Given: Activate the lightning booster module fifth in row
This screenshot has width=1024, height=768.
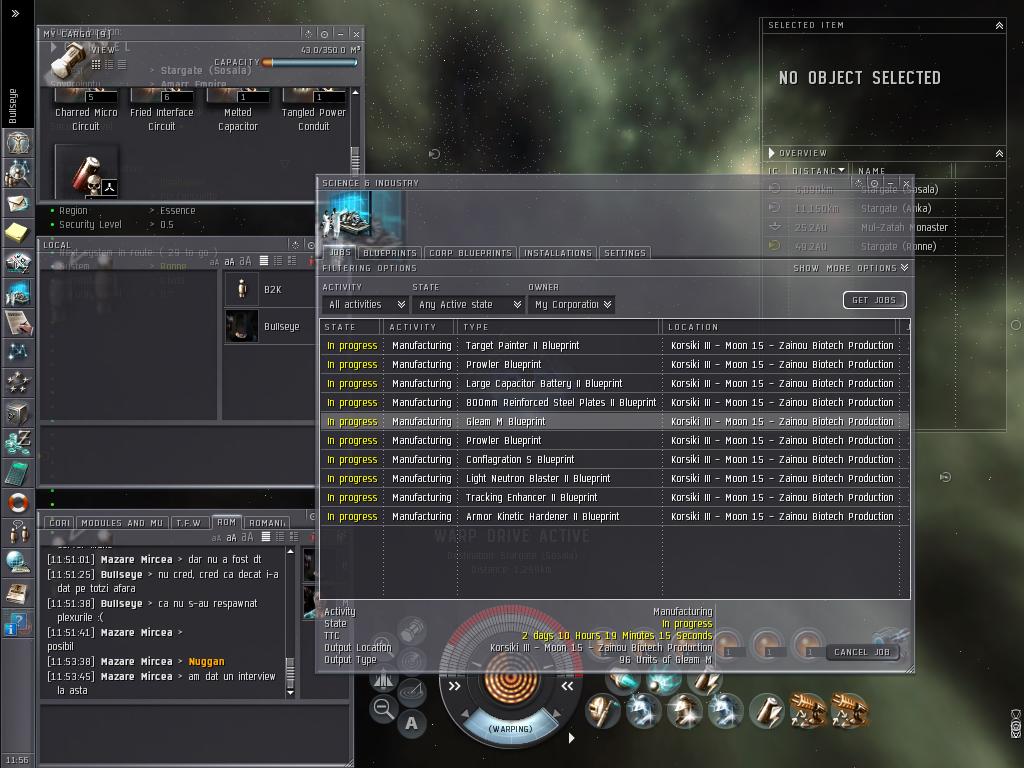Looking at the screenshot, I should pyautogui.click(x=766, y=711).
